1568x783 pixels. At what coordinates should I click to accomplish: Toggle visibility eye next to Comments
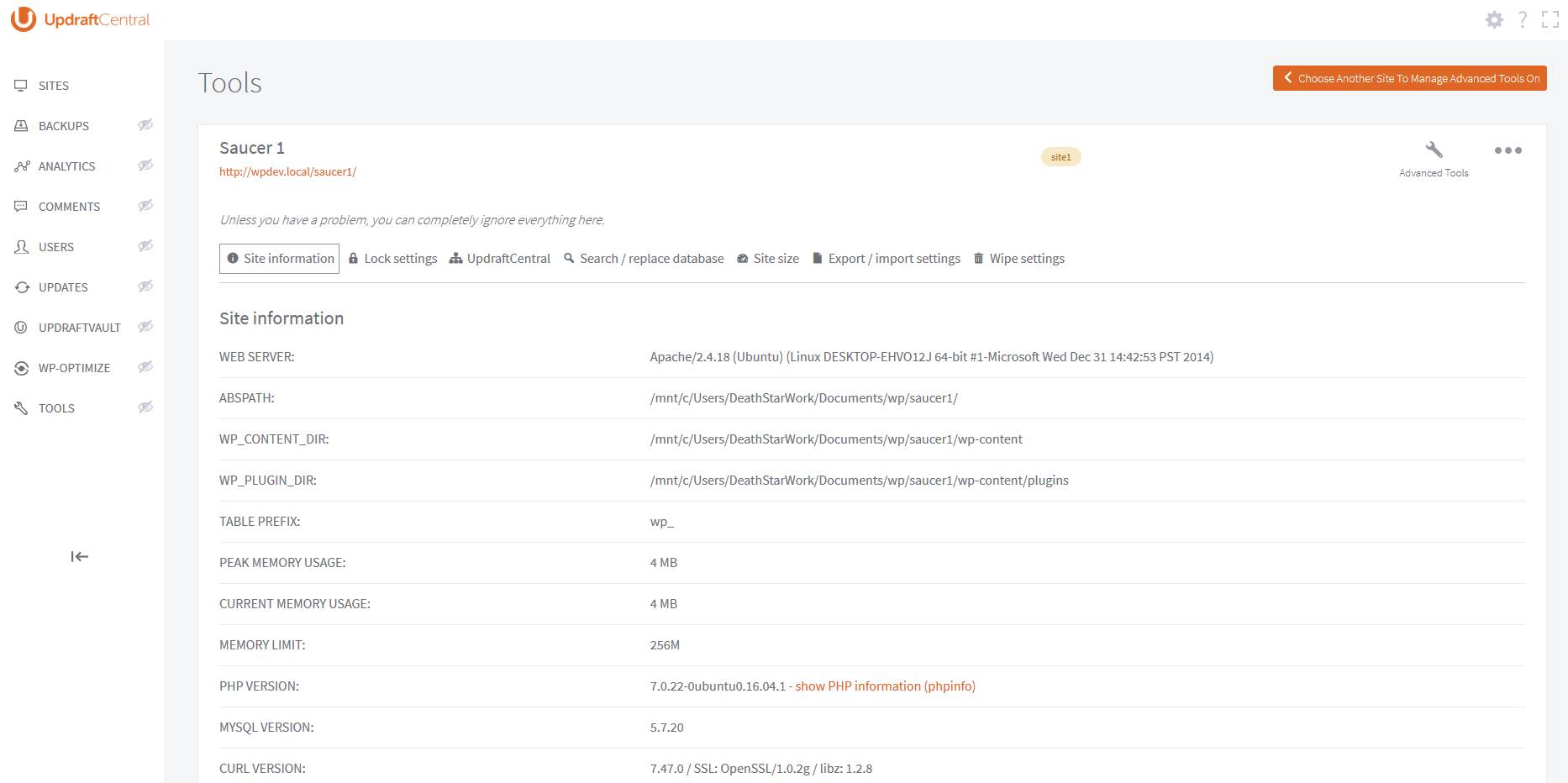tap(145, 206)
